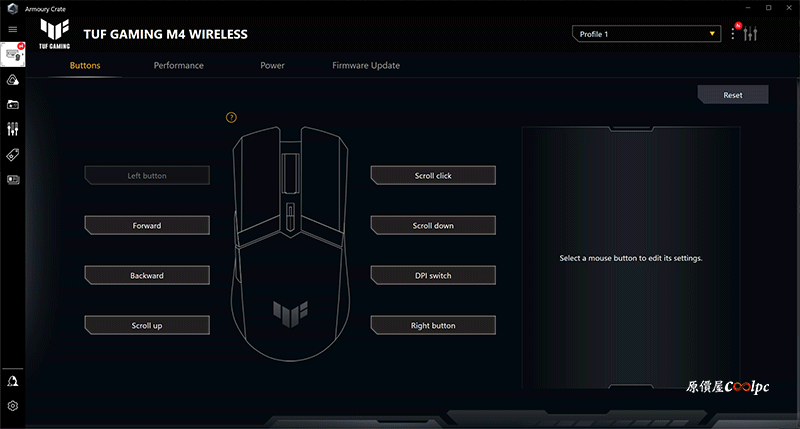Open the Game Library sidebar icon
Image resolution: width=800 pixels, height=429 pixels.
click(13, 105)
